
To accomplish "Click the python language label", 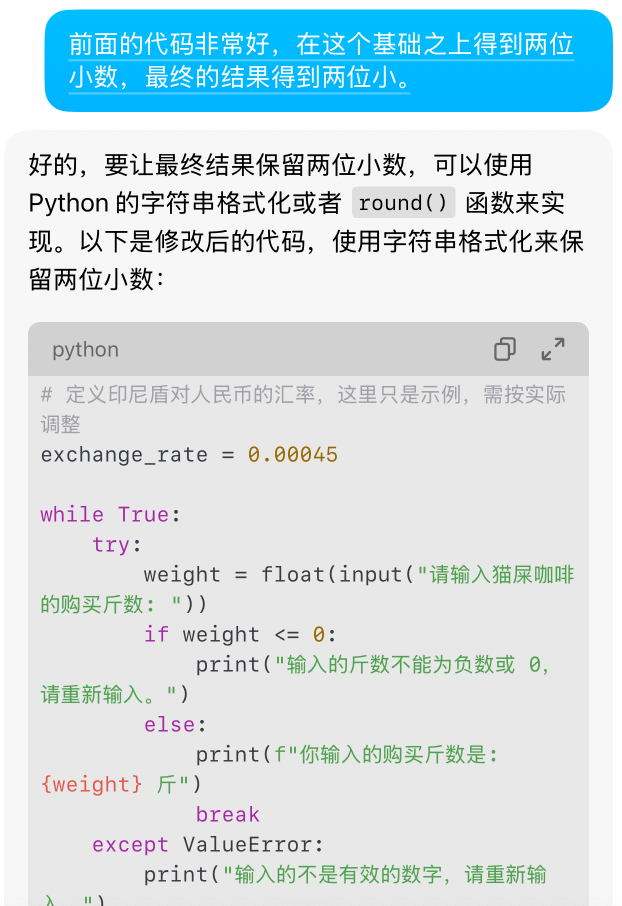I will coord(85,350).
